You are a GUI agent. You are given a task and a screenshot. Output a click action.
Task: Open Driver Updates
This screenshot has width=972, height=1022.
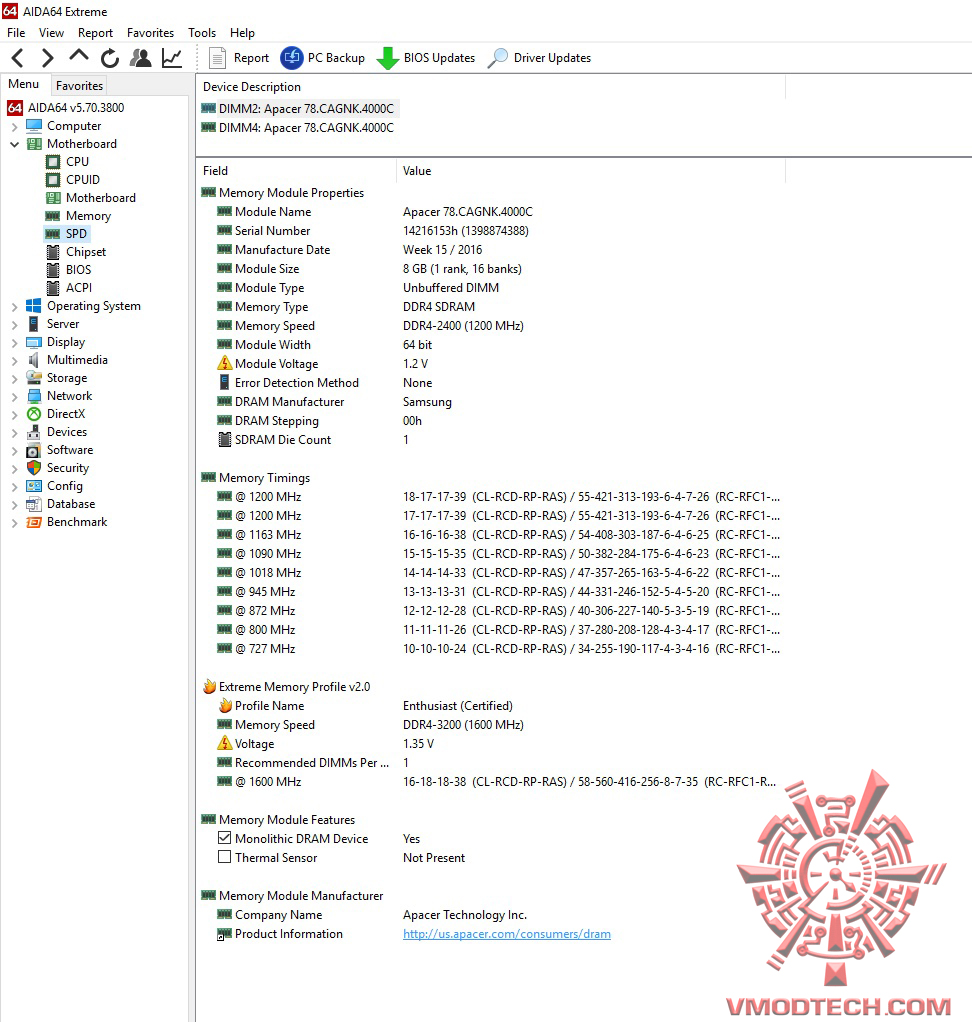pos(540,58)
